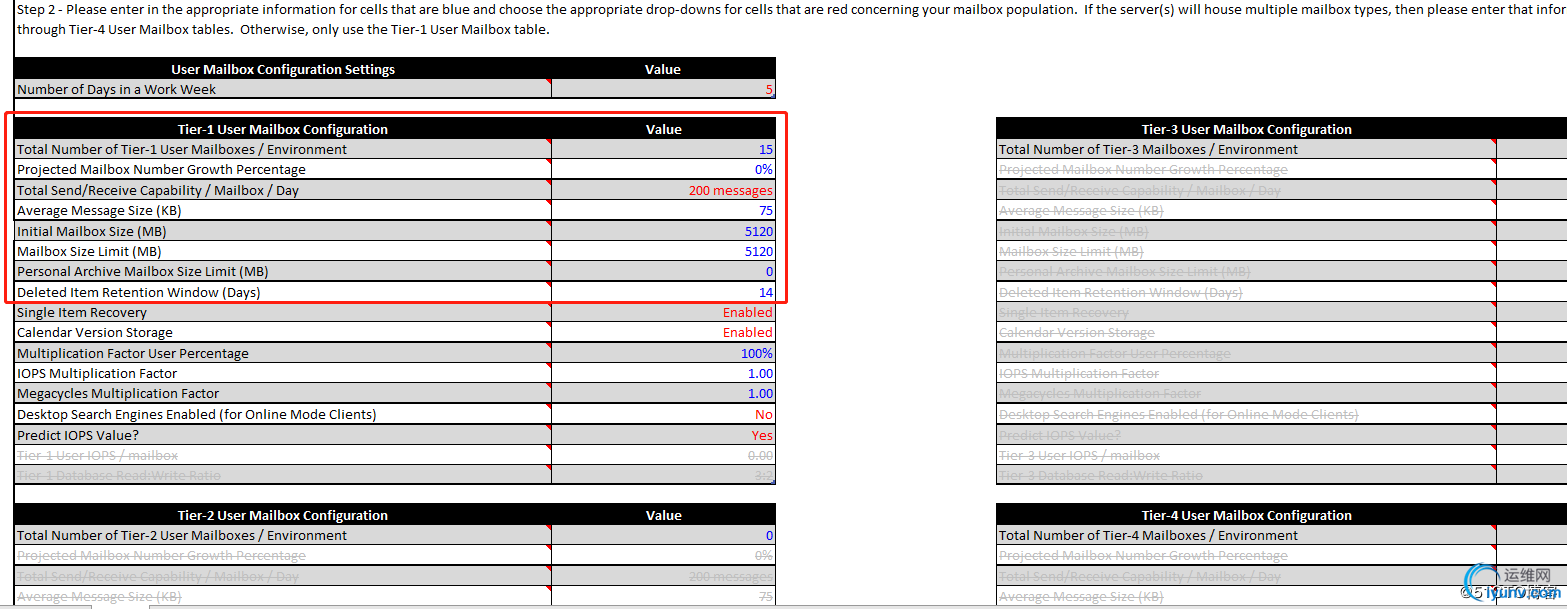Select the Tier-1 'Average Message Size (KB)' label
Screen dimensions: 1567x609
coord(99,211)
